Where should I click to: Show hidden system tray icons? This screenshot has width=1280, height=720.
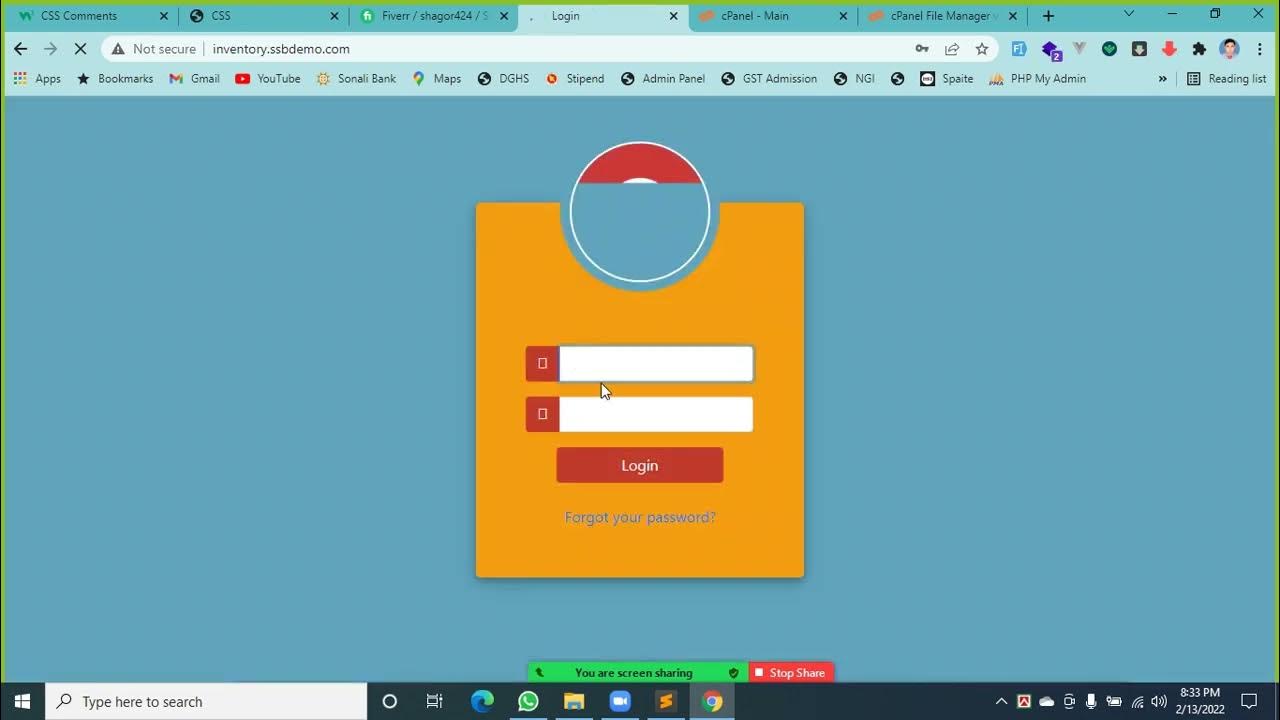pyautogui.click(x=1001, y=701)
